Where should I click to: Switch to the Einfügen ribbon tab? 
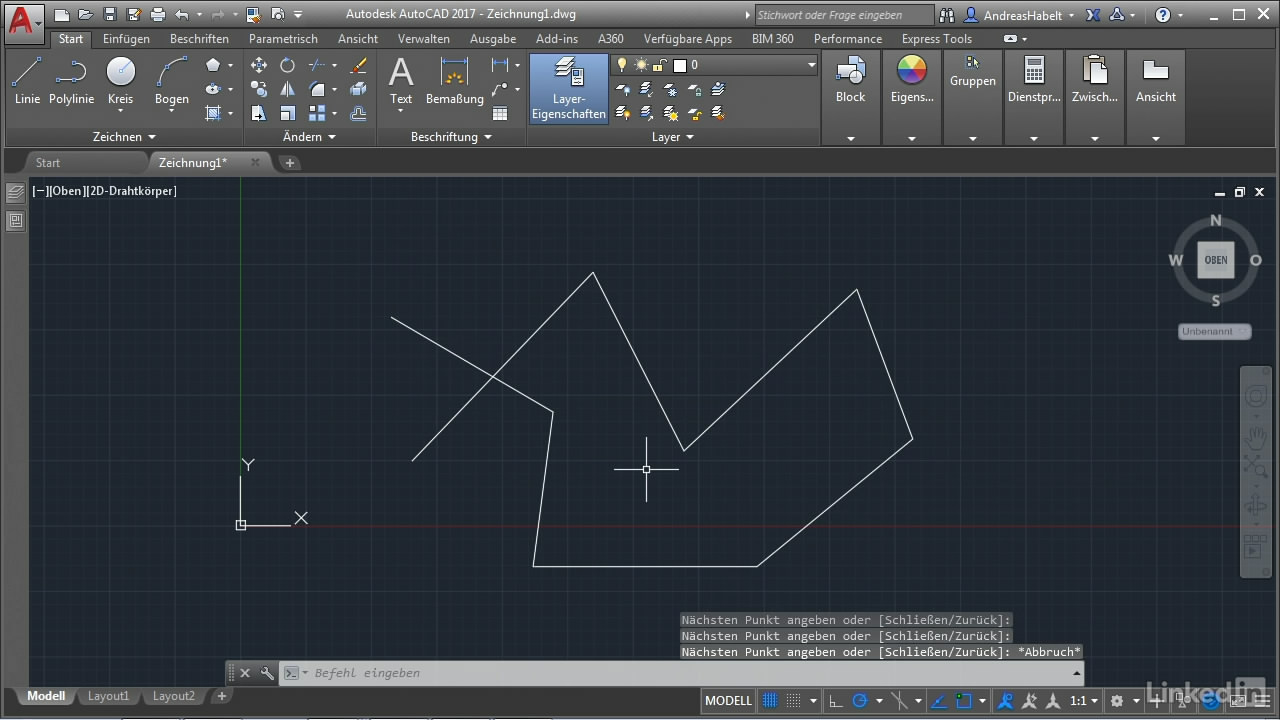[126, 39]
